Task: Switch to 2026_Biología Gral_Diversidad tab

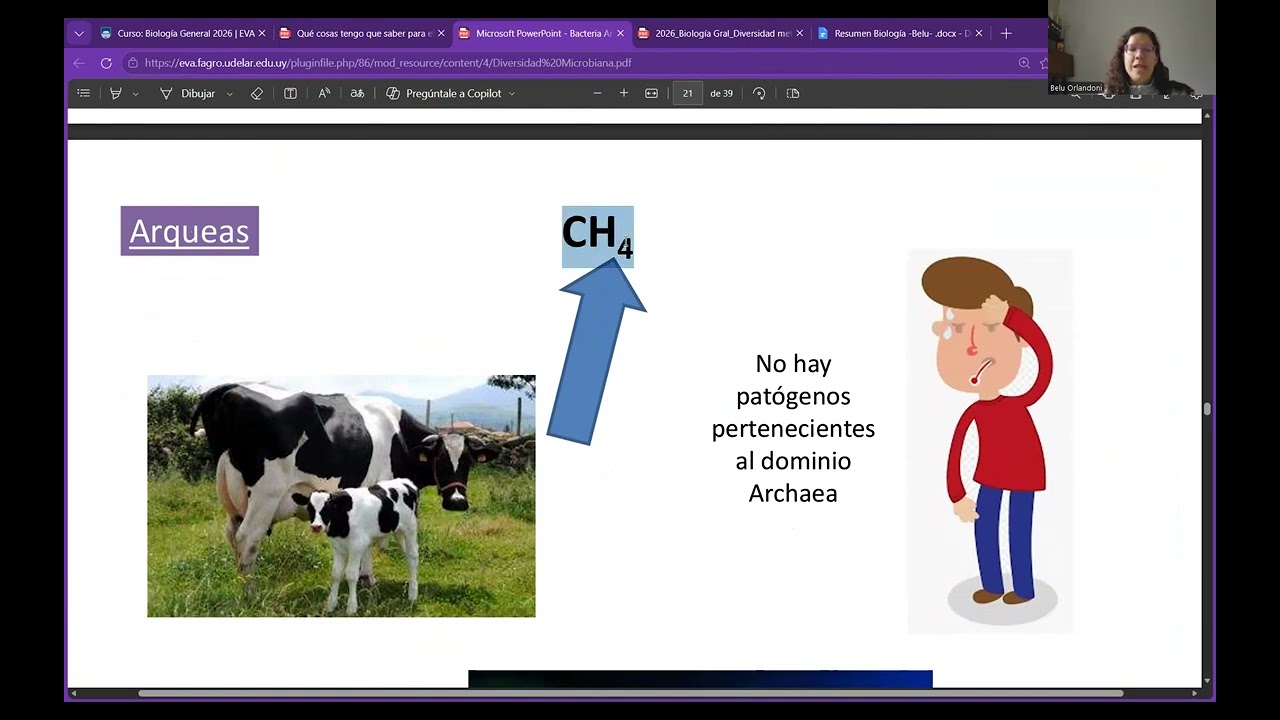Action: 719,33
